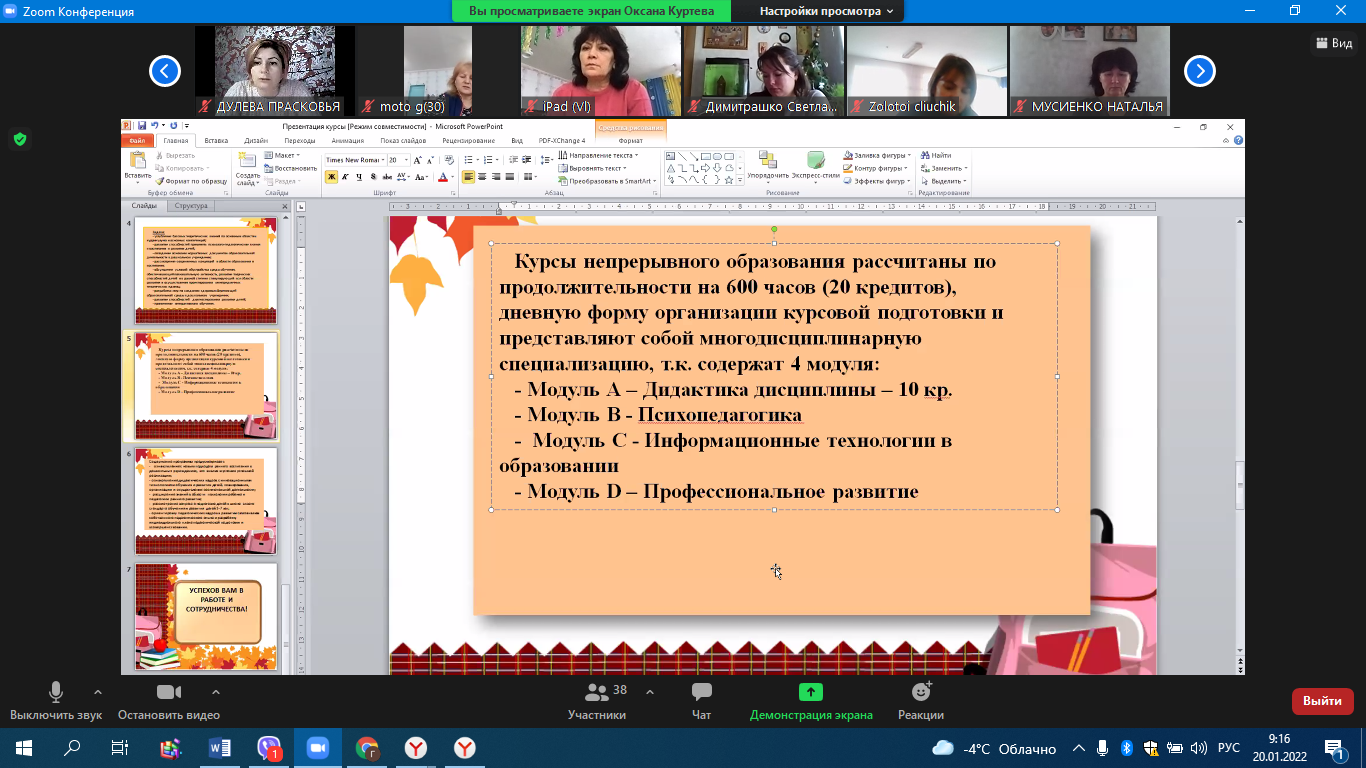Image resolution: width=1366 pixels, height=768 pixels.
Task: Show next video participants with right arrow
Action: click(x=1199, y=71)
